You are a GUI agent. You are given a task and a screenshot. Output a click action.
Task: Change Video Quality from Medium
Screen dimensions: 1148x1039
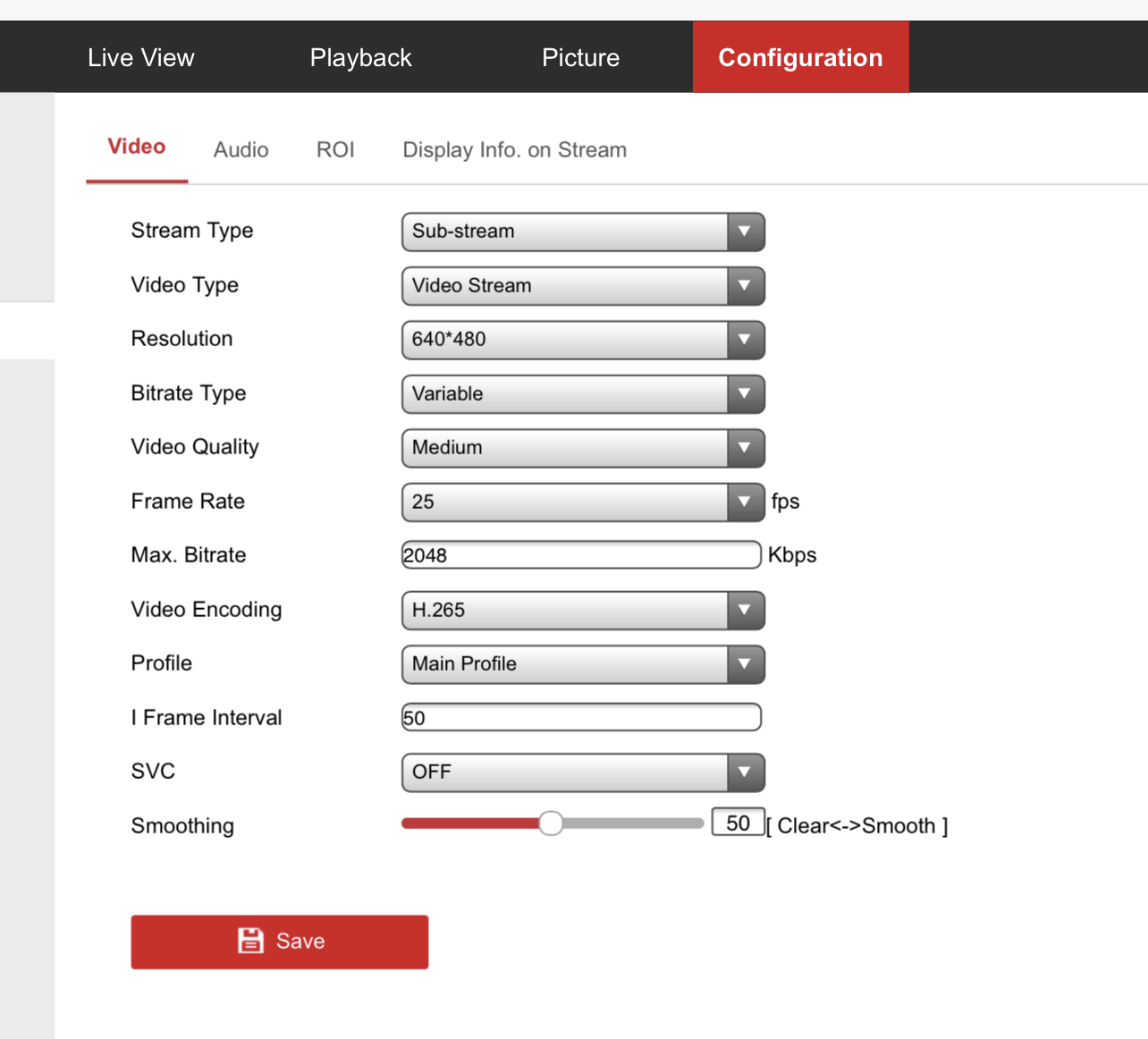tap(583, 448)
